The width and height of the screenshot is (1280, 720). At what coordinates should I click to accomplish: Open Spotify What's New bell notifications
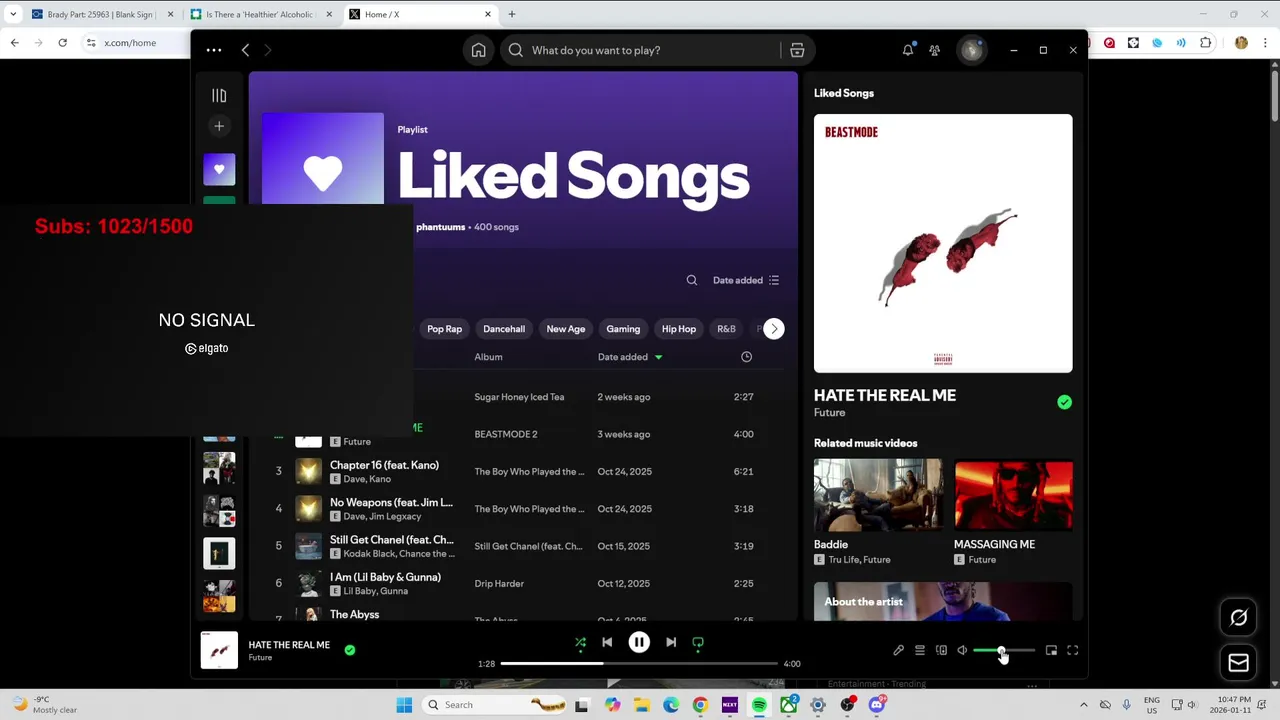point(908,50)
